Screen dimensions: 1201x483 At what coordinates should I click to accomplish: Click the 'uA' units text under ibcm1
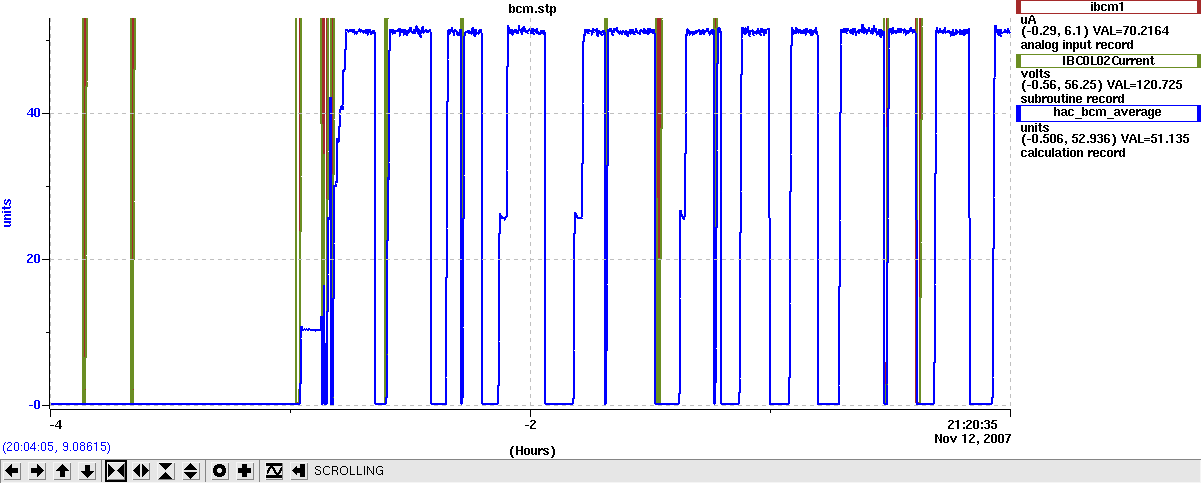pyautogui.click(x=1028, y=19)
